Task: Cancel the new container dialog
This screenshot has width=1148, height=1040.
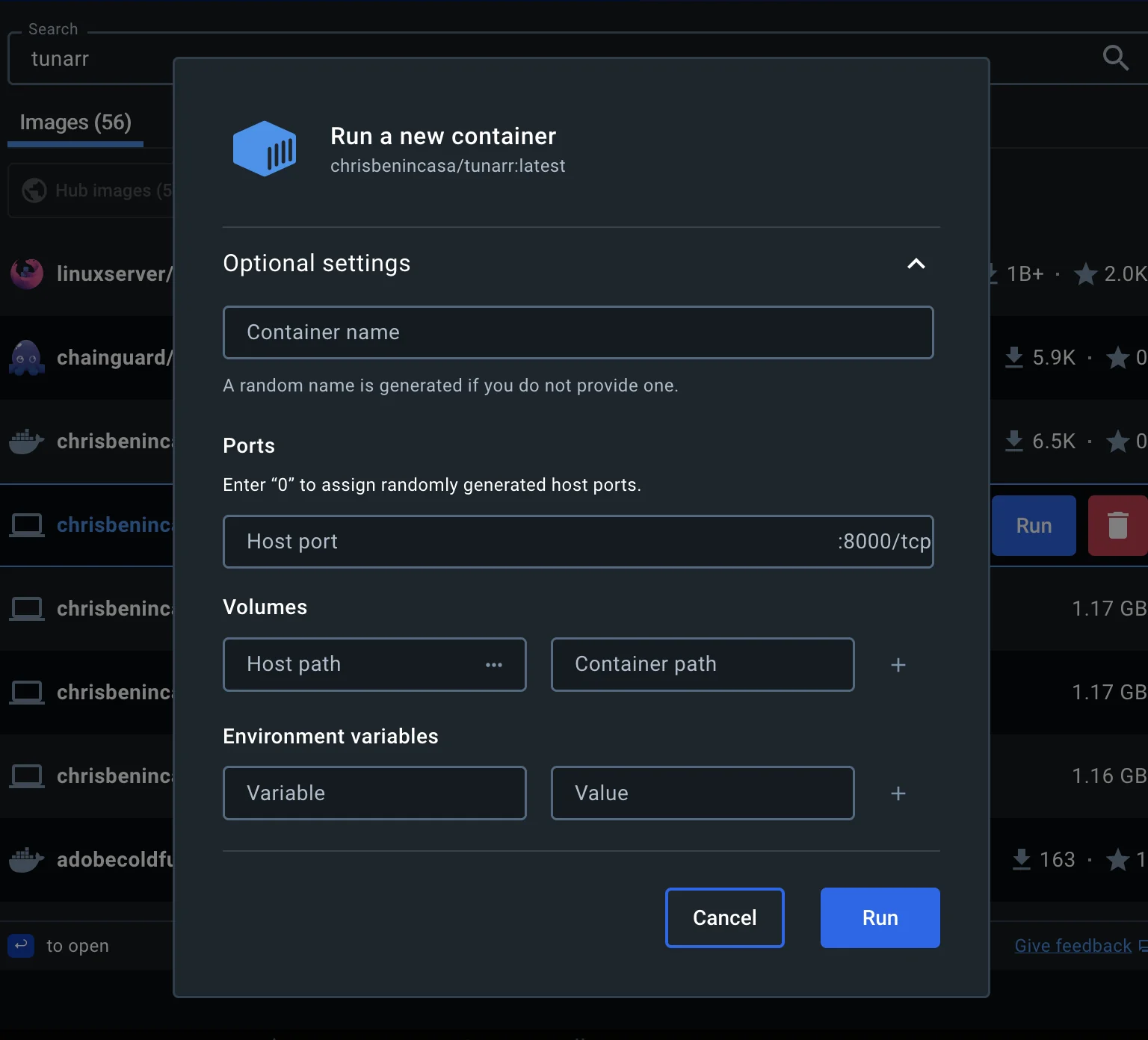Action: [724, 917]
